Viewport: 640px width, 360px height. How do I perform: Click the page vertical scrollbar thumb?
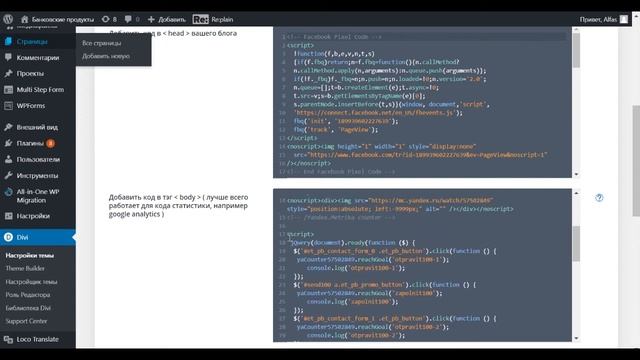pos(636,160)
